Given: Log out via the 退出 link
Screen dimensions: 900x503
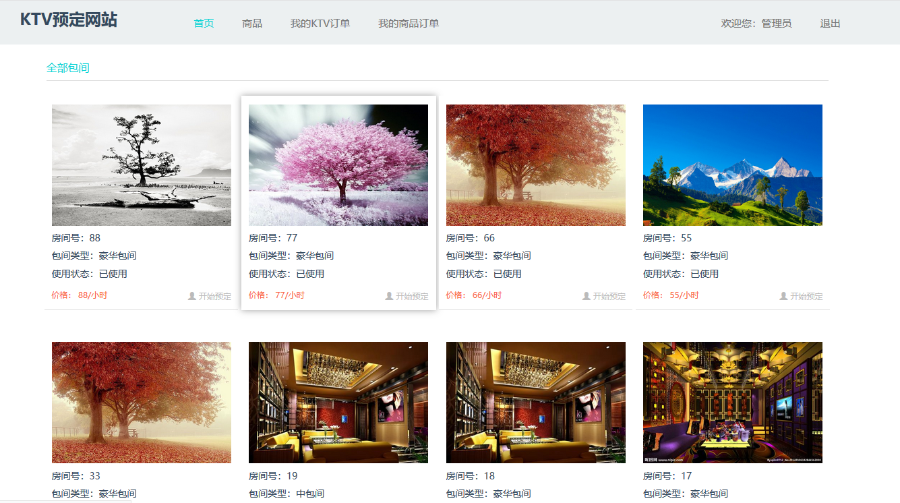Looking at the screenshot, I should (x=830, y=24).
